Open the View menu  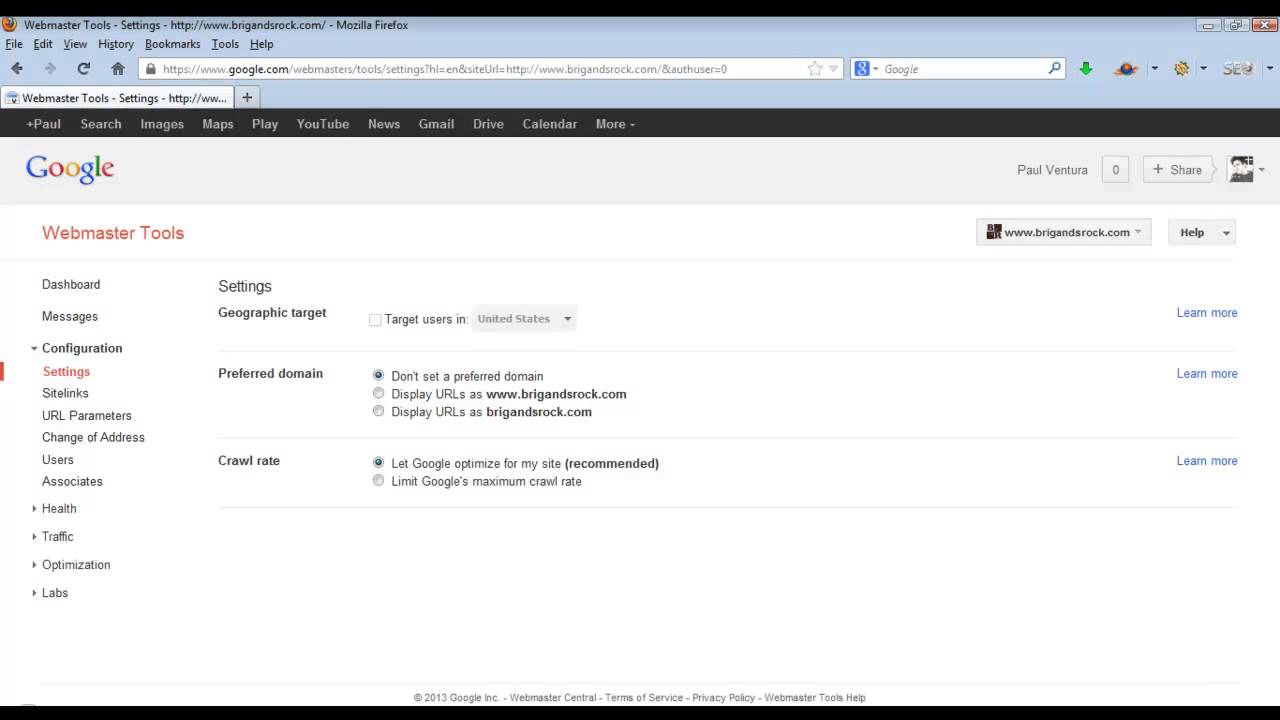[x=75, y=44]
